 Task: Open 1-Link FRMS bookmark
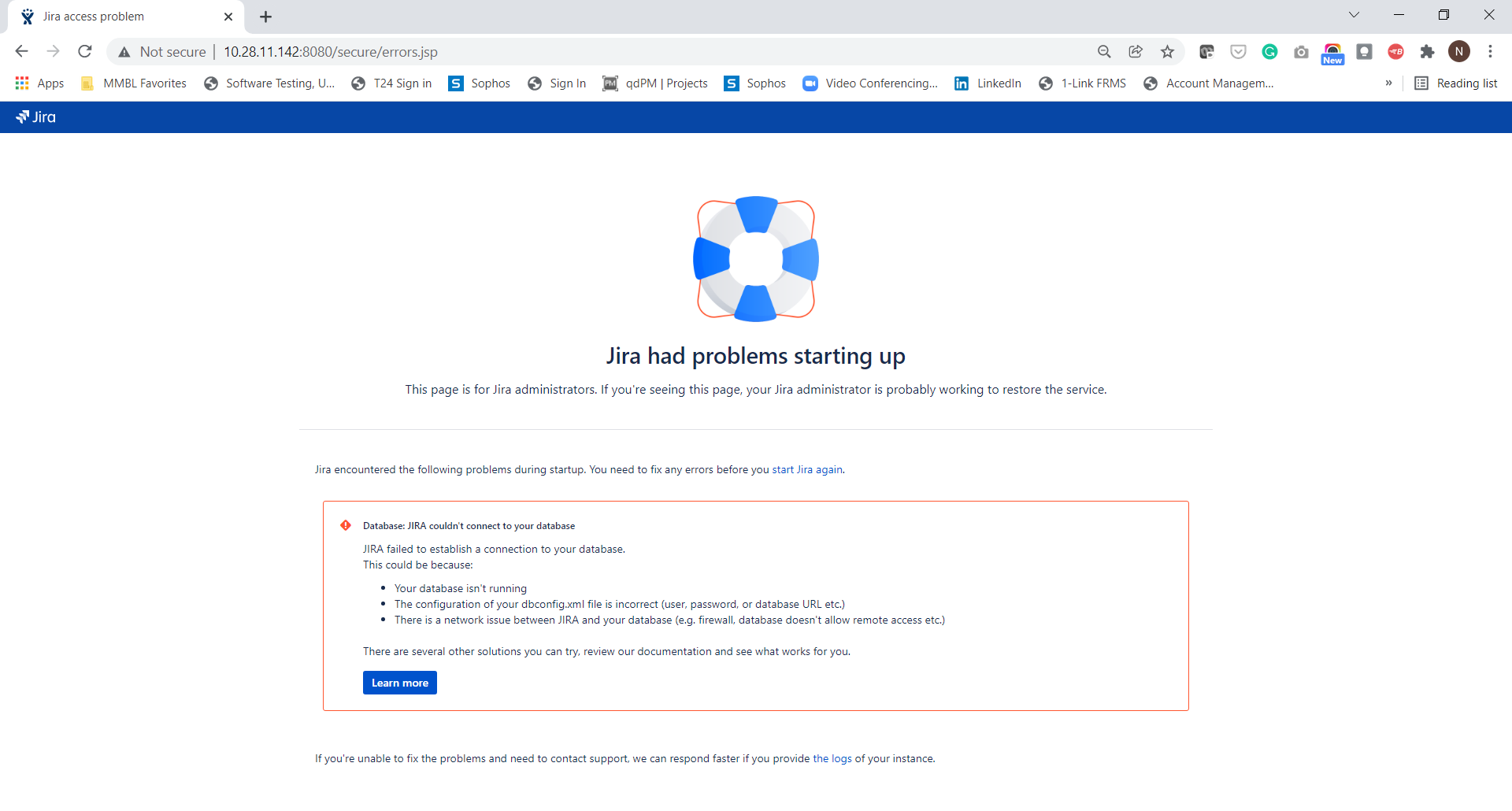[x=1082, y=83]
